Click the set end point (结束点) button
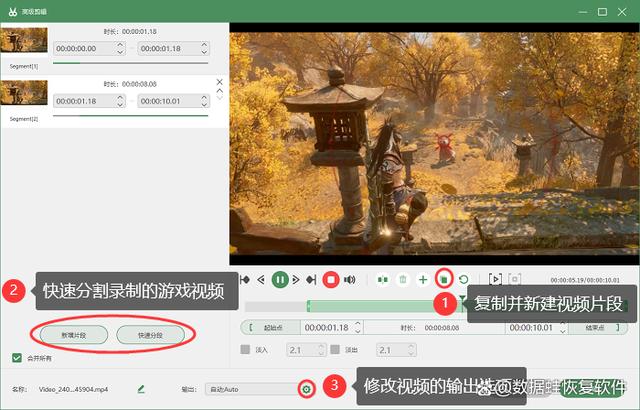This screenshot has height=410, width=640. tap(598, 328)
